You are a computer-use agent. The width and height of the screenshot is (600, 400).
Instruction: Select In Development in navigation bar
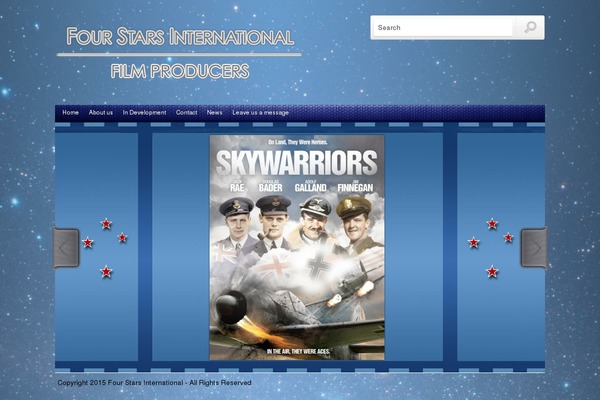tap(144, 113)
